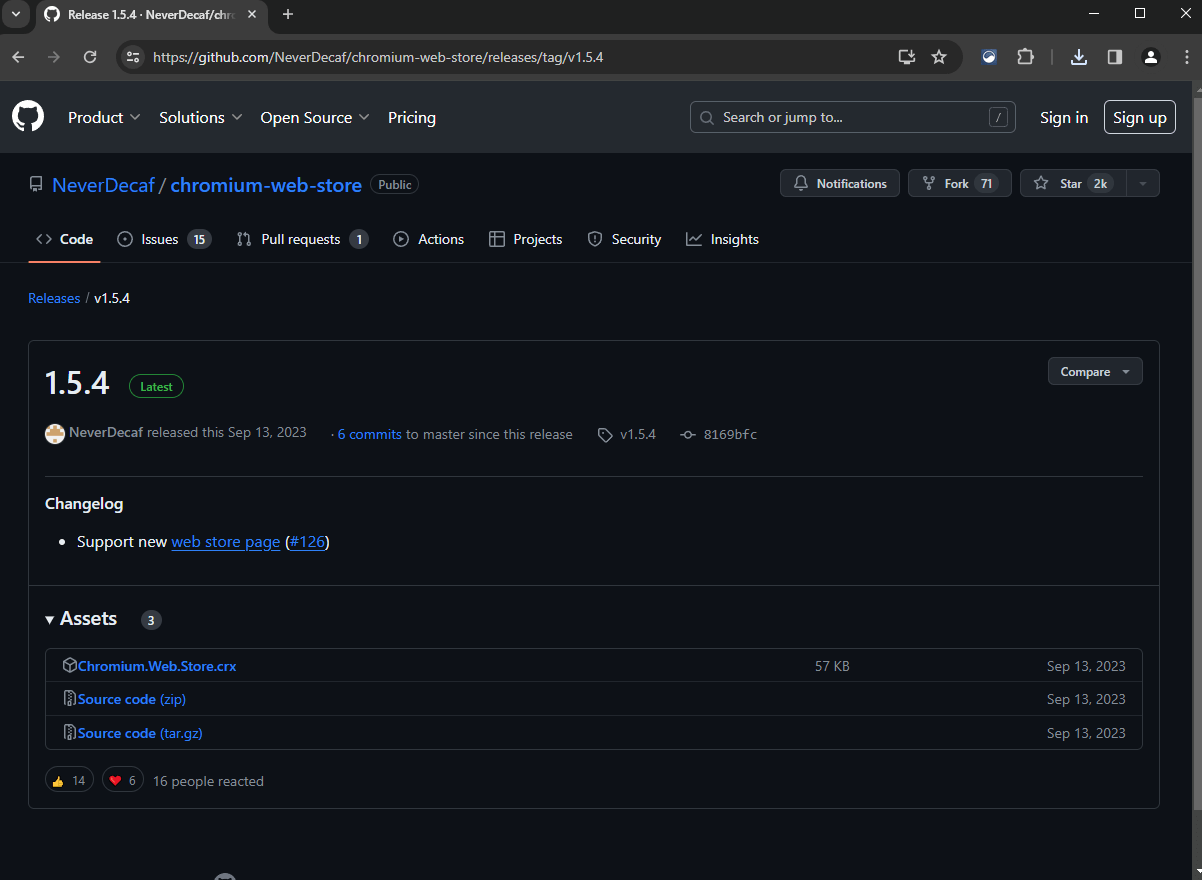Click the NeverDecaf avatar image

[55, 434]
